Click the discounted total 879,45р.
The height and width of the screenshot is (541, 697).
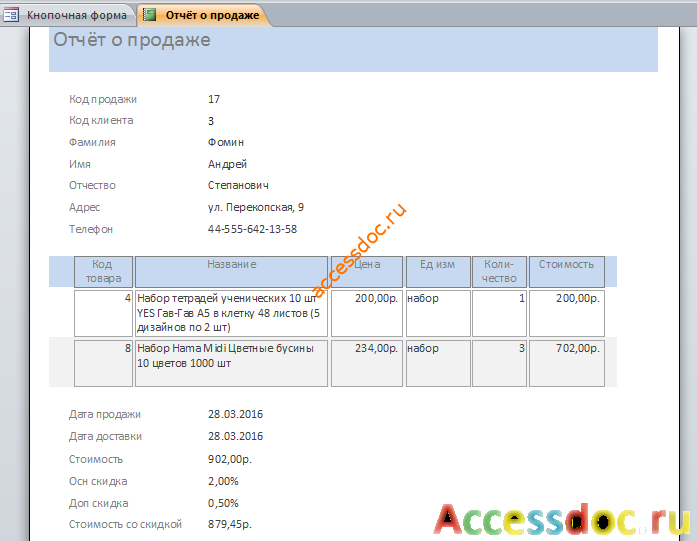click(230, 525)
